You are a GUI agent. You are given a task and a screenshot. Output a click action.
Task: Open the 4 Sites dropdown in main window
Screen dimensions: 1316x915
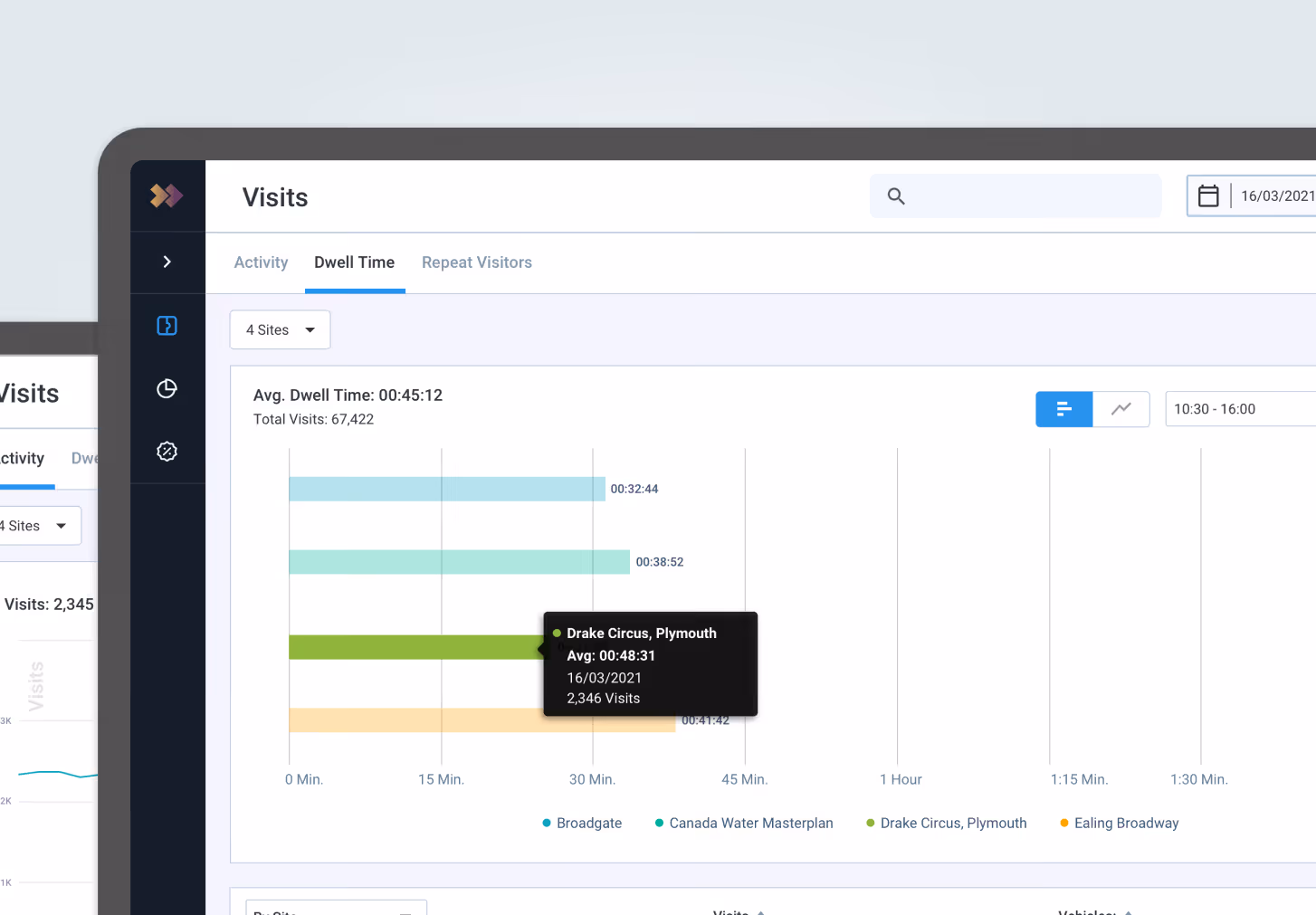pos(280,329)
